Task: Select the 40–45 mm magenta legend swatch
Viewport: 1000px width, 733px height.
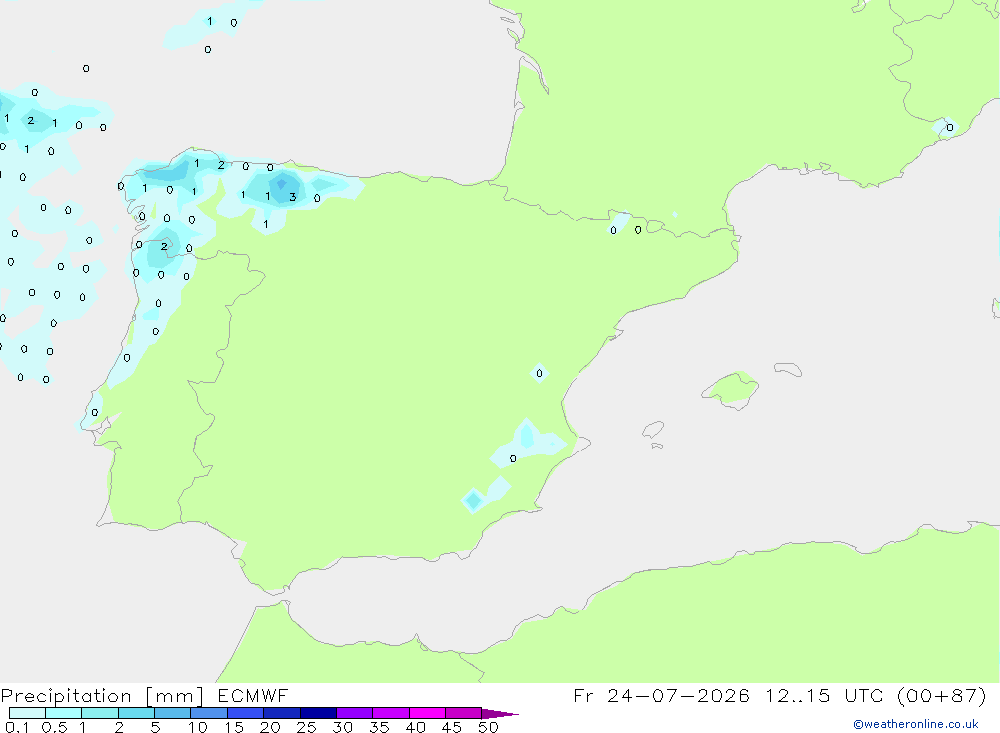Action: (x=427, y=713)
